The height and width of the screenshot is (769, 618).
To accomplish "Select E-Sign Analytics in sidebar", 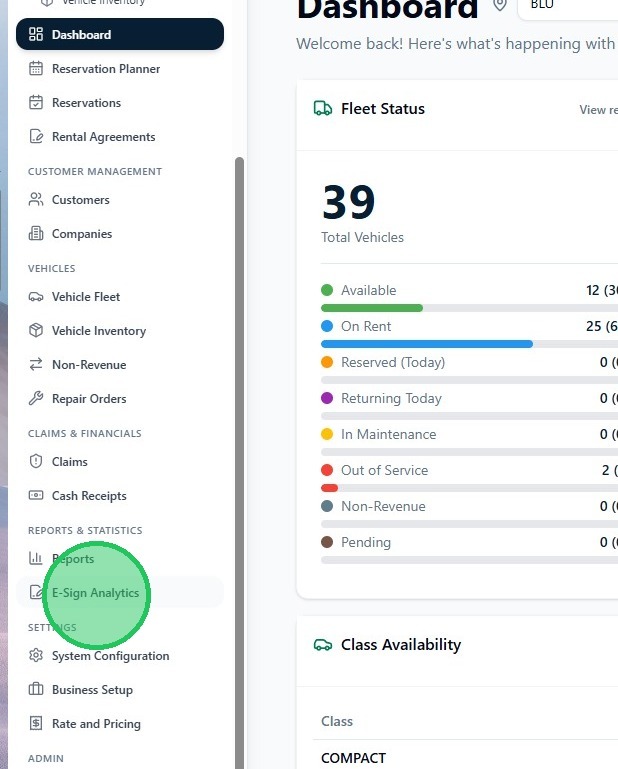I will (x=120, y=592).
